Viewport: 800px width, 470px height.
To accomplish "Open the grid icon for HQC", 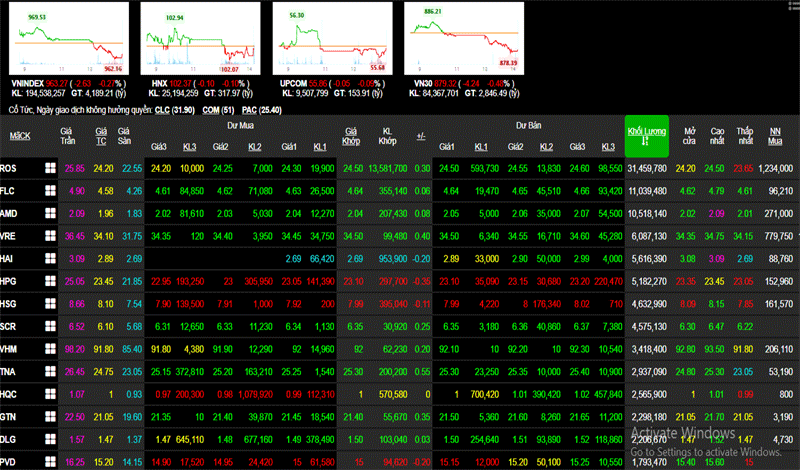I will coord(50,394).
